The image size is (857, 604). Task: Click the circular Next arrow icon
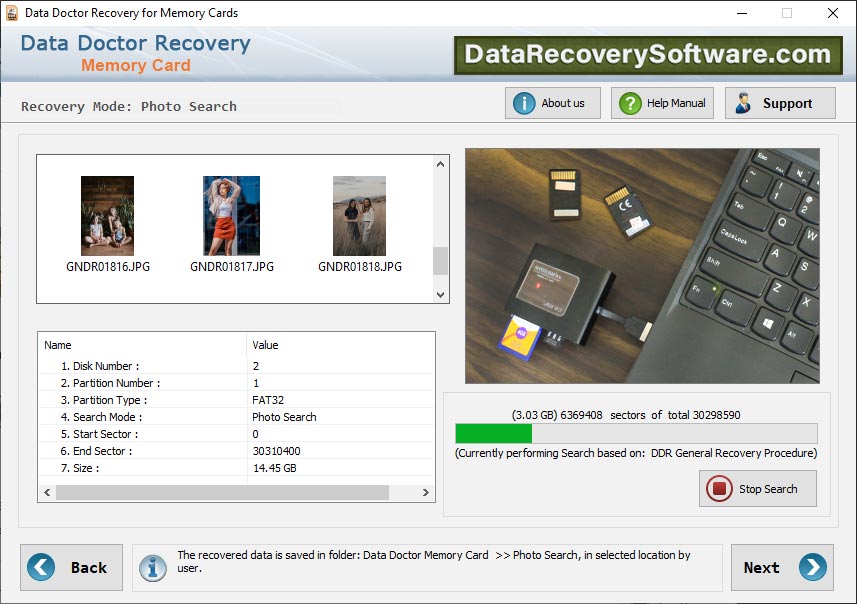pyautogui.click(x=811, y=567)
